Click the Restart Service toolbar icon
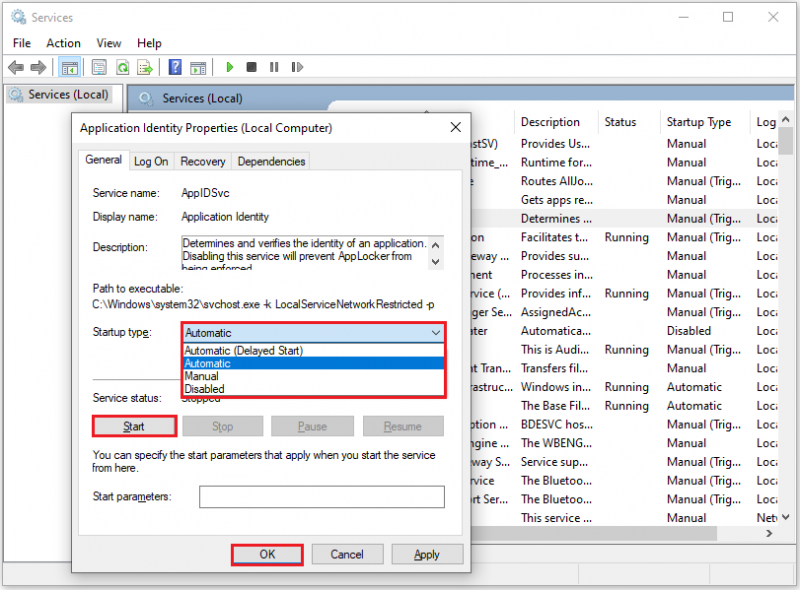Image resolution: width=800 pixels, height=590 pixels. pyautogui.click(x=297, y=67)
